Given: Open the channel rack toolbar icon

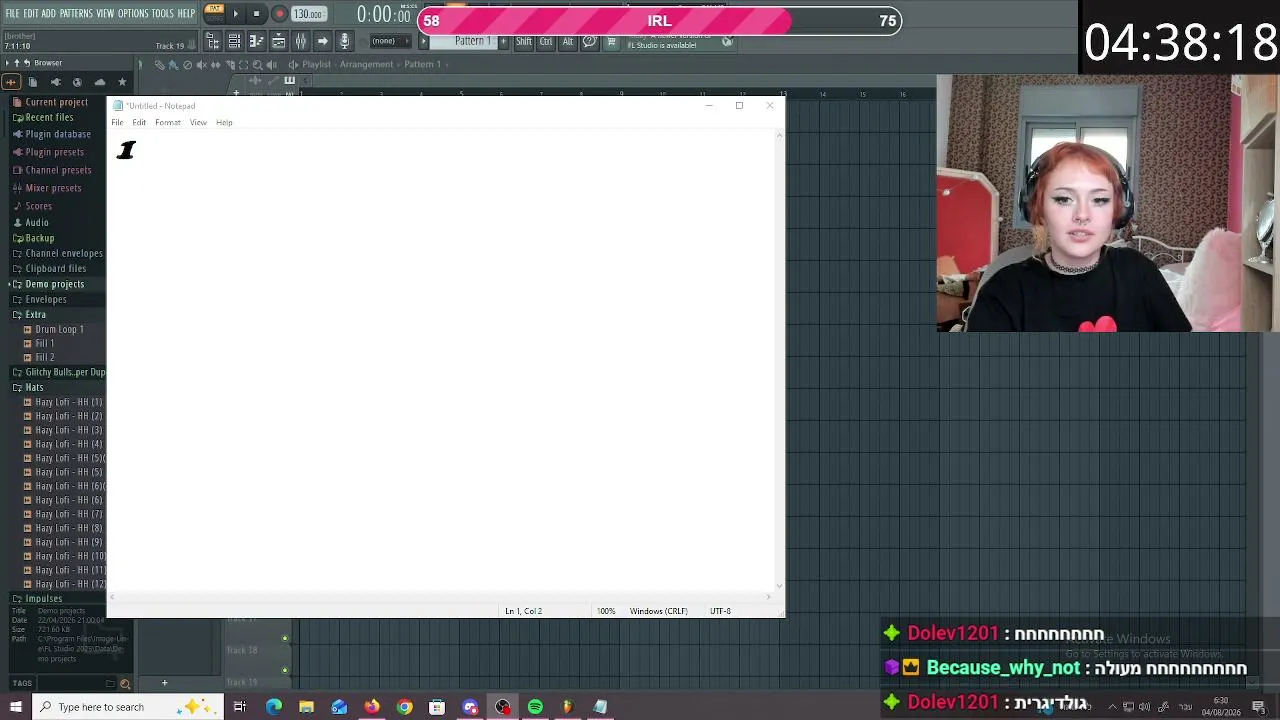Looking at the screenshot, I should pyautogui.click(x=278, y=41).
